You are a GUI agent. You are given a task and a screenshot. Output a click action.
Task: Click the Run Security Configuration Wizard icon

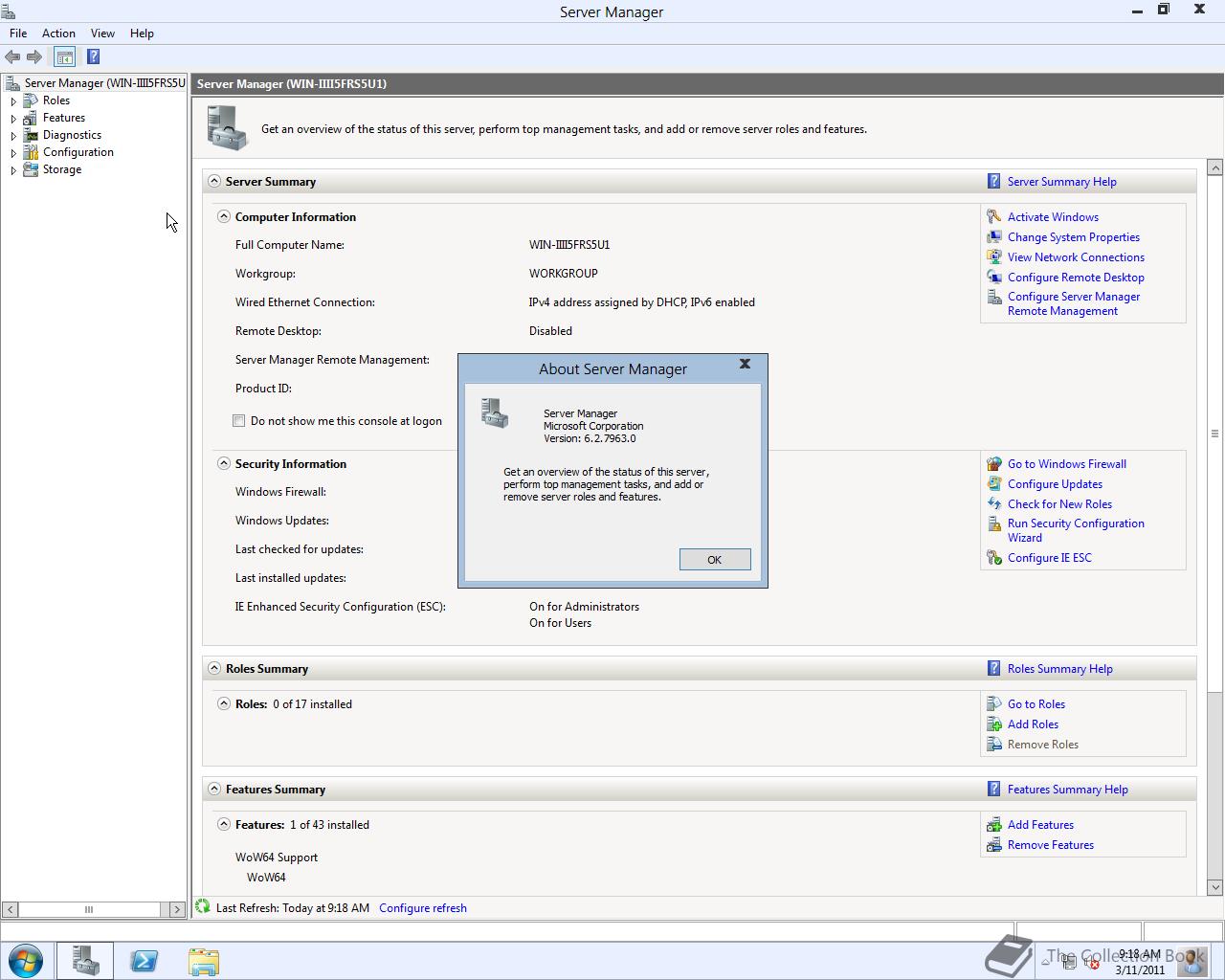pos(994,524)
